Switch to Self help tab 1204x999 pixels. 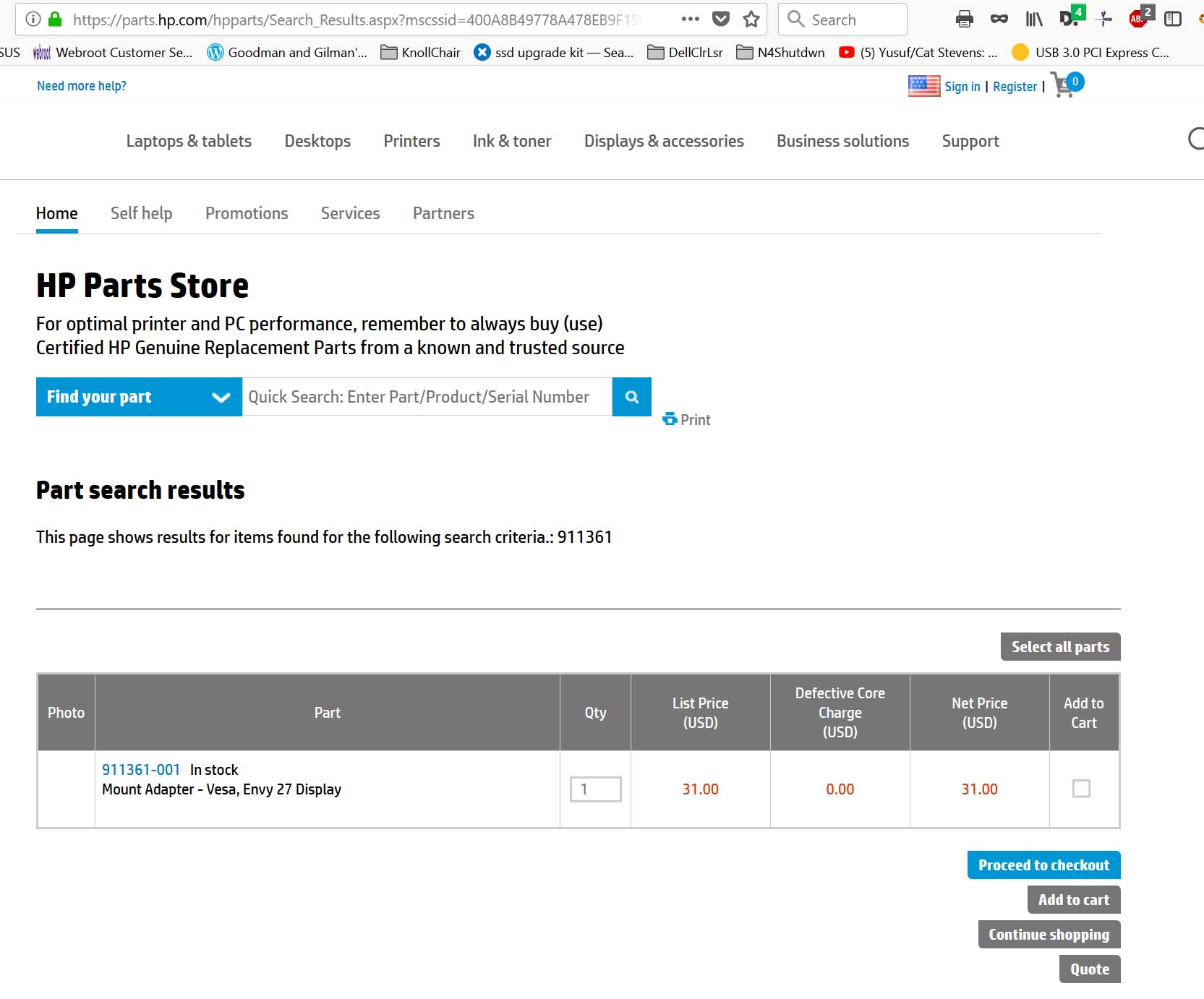click(x=142, y=213)
